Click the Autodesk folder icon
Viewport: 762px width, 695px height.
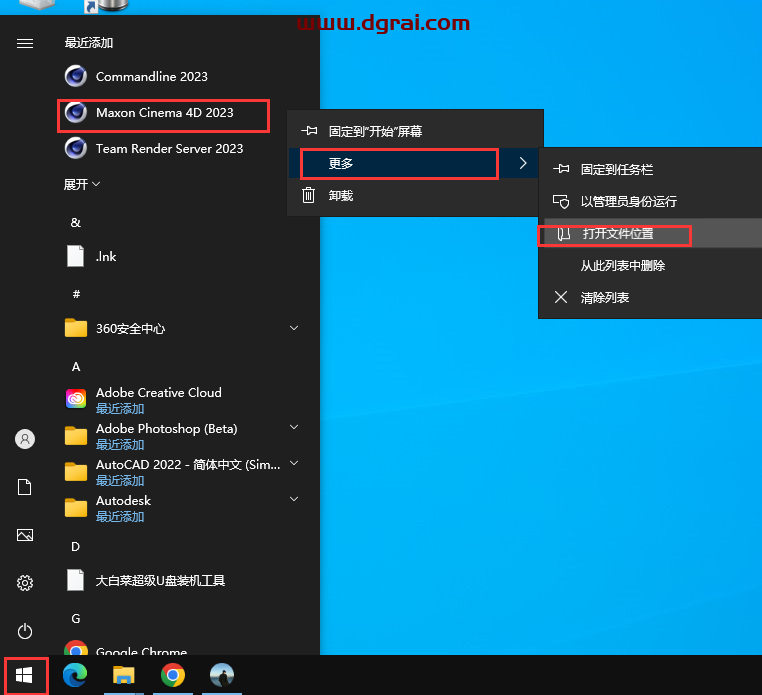tap(76, 507)
